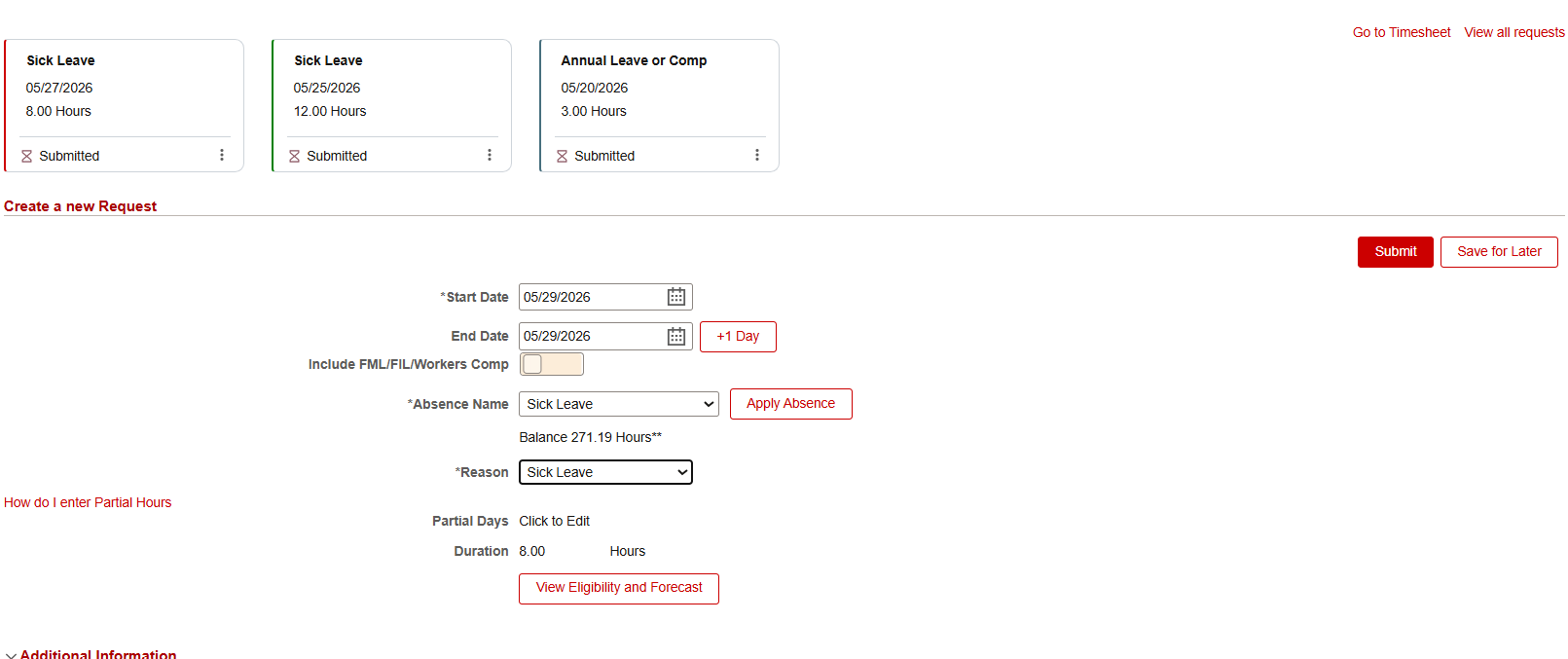Image resolution: width=1568 pixels, height=659 pixels.
Task: Click Partial Days Click to Edit text
Action: 555,521
